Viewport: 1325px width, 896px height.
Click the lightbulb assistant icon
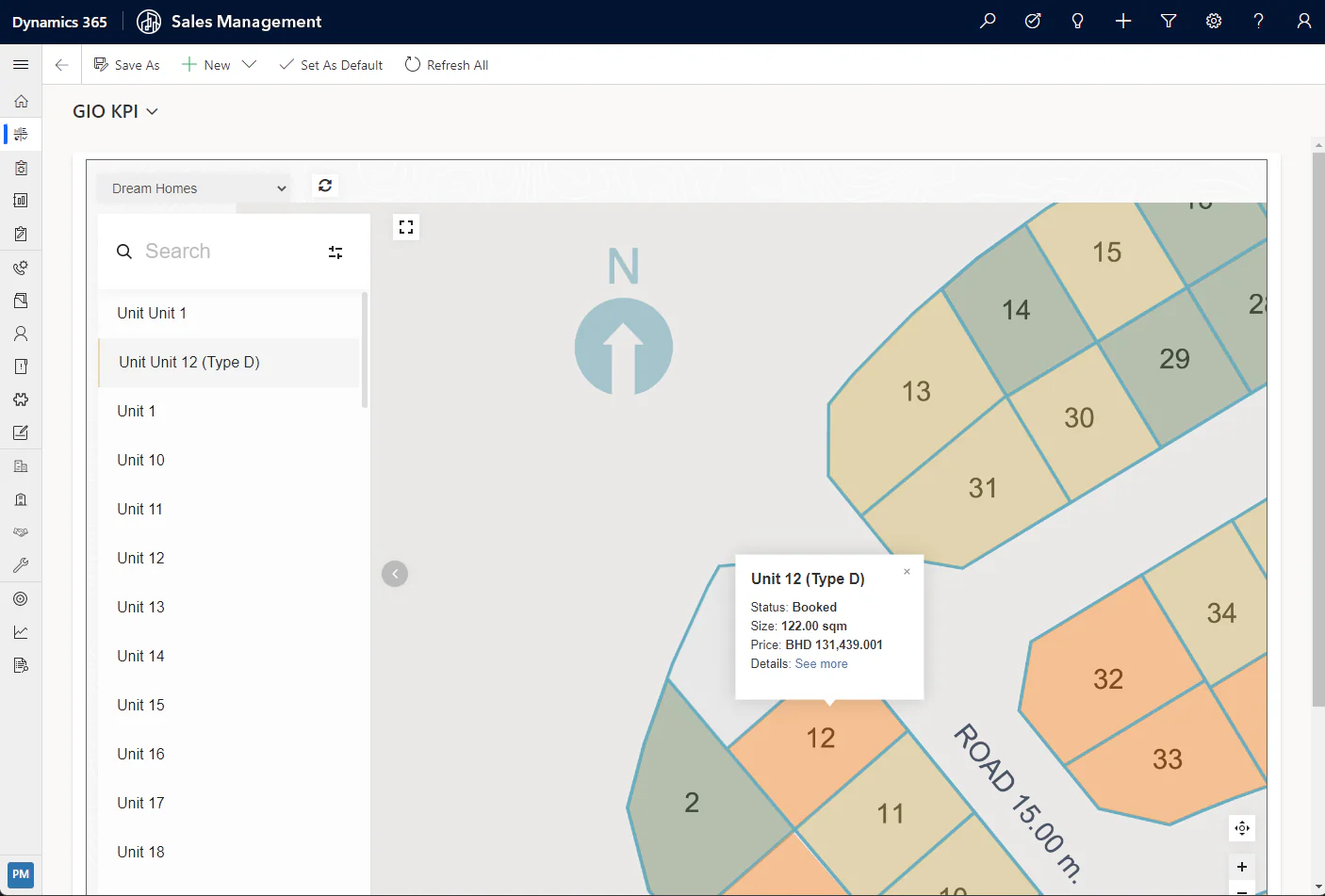tap(1078, 21)
